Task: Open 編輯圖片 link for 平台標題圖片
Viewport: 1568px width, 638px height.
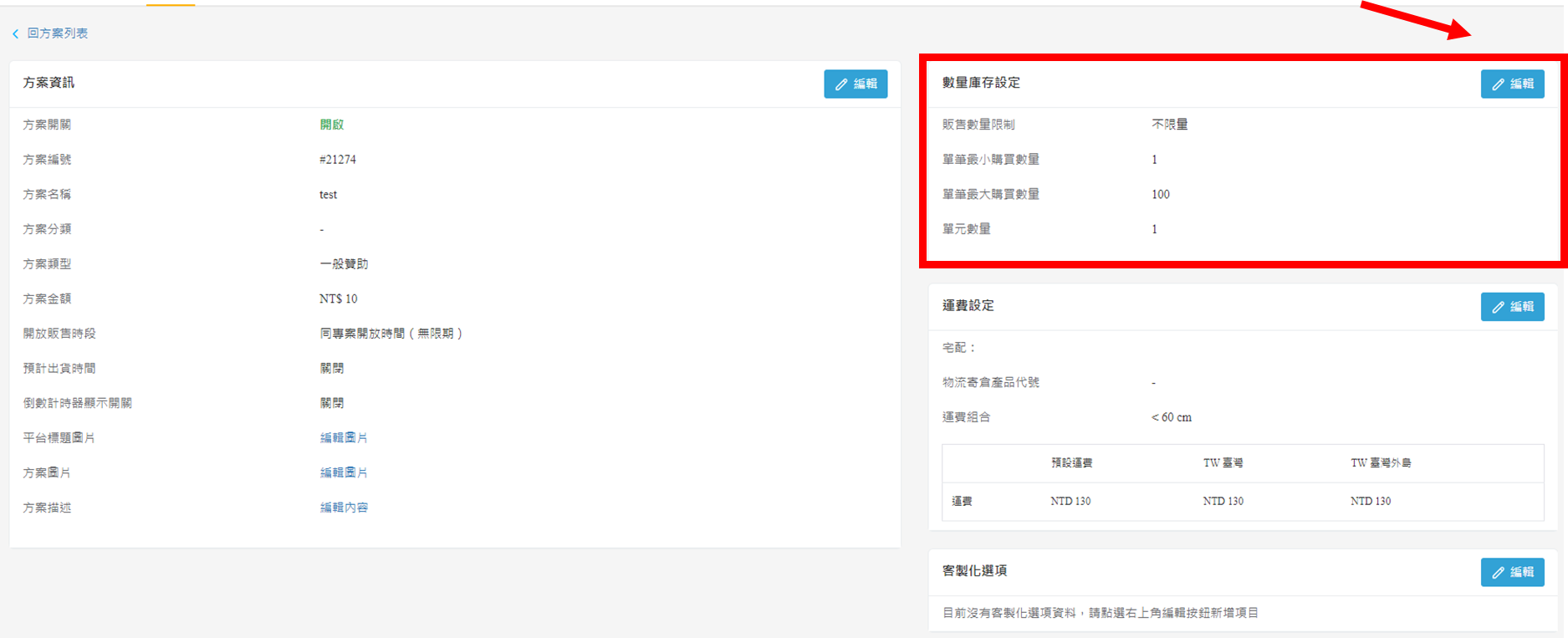Action: pos(344,438)
